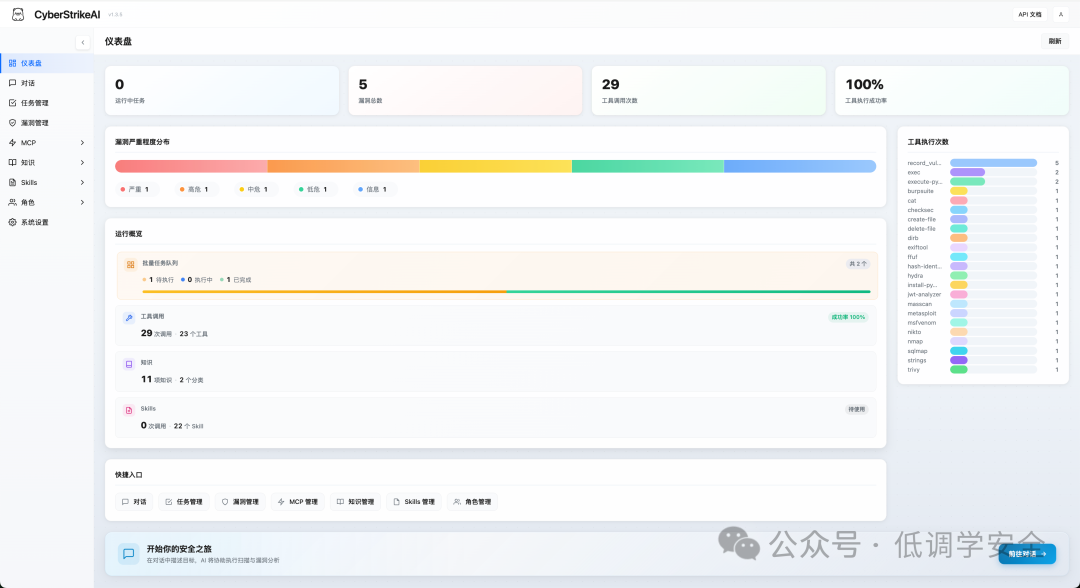Click the sqlmap row in 工具执行次数
Screen dimensions: 1080x588
pos(983,351)
